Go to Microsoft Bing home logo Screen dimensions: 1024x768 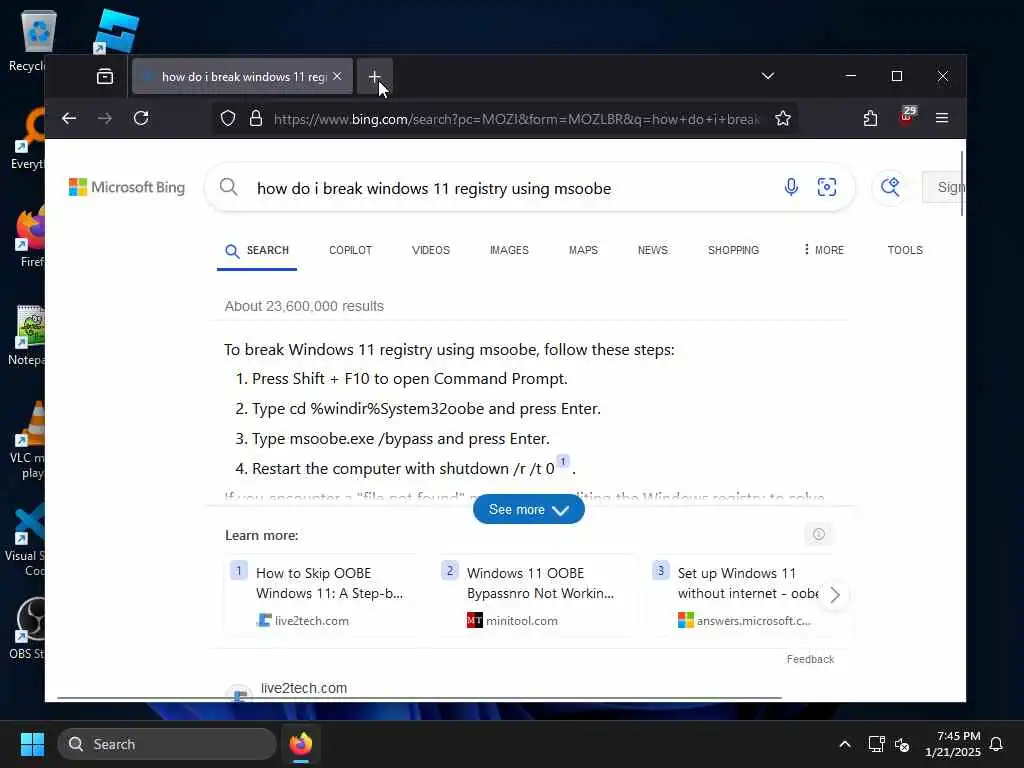127,187
